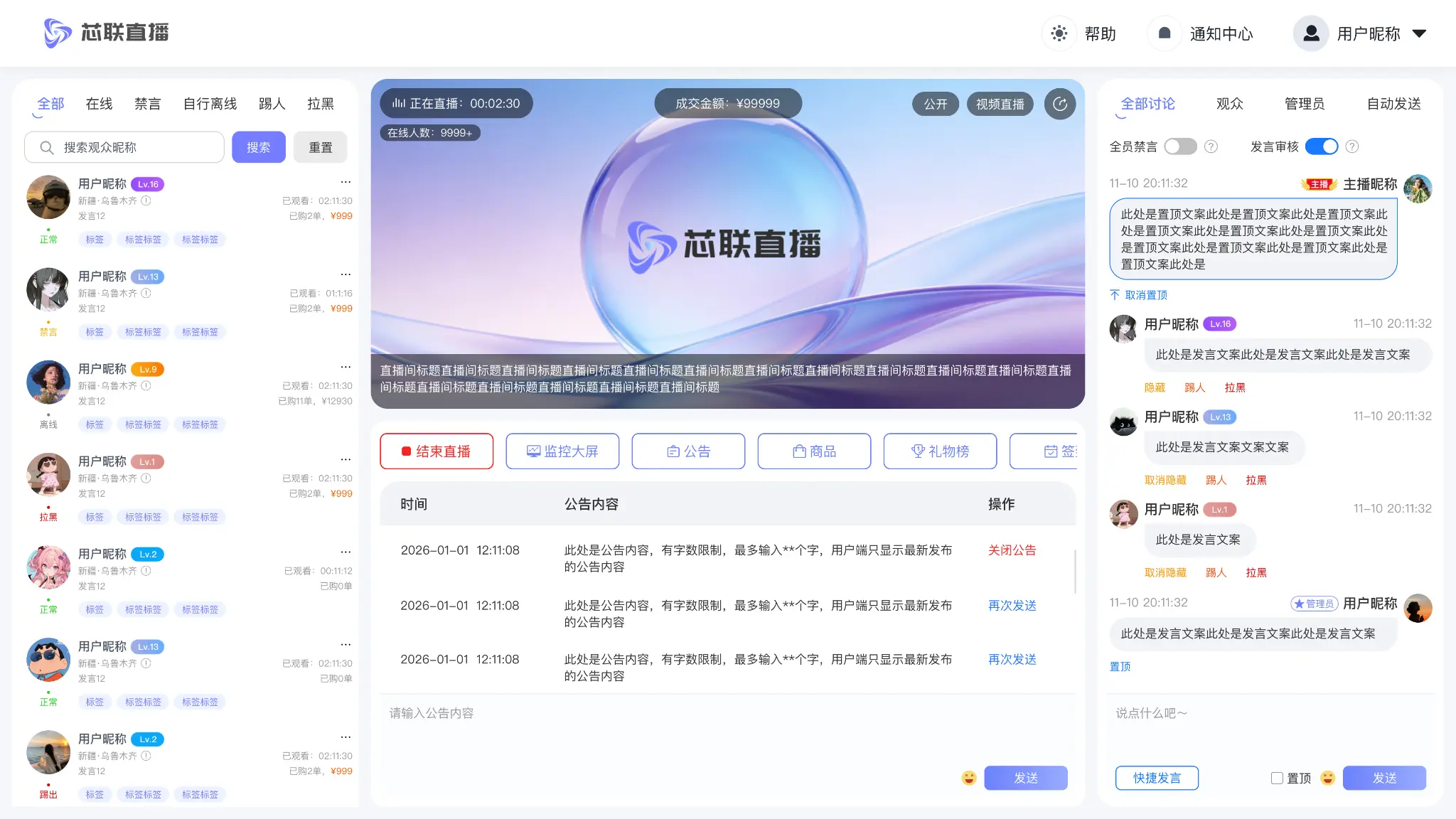Screen dimensions: 1456x819
Task: Open more options for Lv.9 audience user
Action: click(x=346, y=367)
